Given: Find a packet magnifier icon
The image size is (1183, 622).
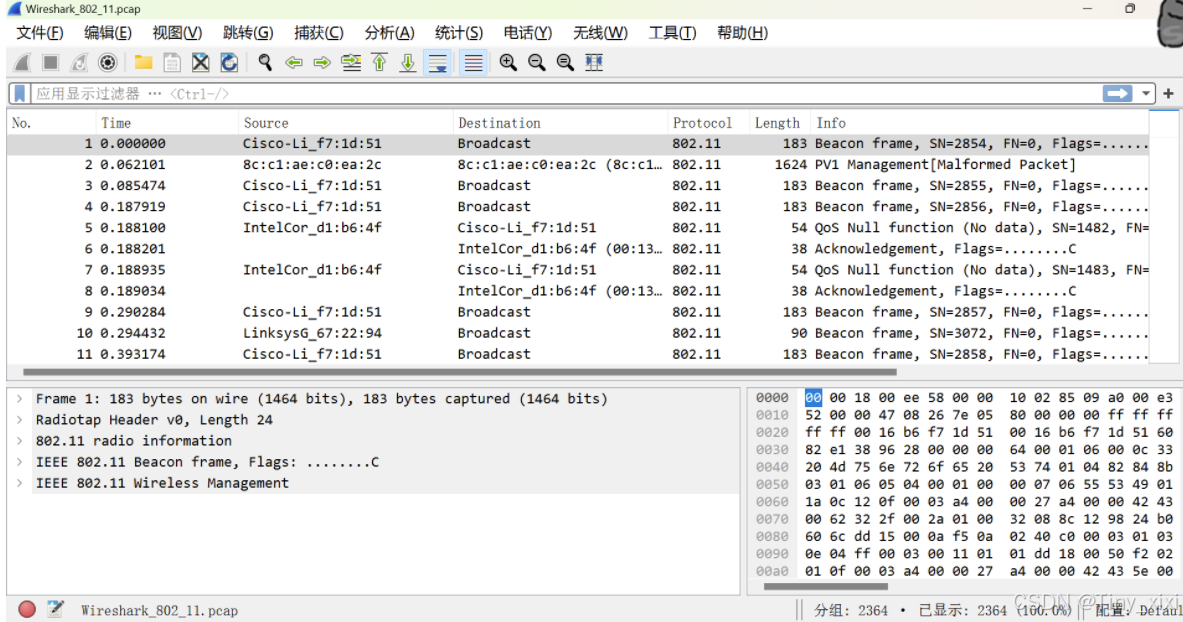Looking at the screenshot, I should click(265, 63).
